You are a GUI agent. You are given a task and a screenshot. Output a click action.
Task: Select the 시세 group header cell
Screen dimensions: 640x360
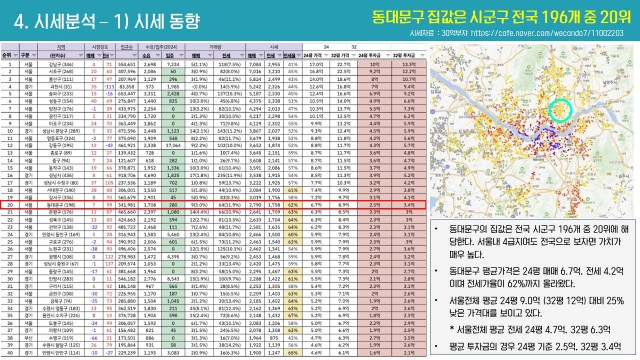274,47
